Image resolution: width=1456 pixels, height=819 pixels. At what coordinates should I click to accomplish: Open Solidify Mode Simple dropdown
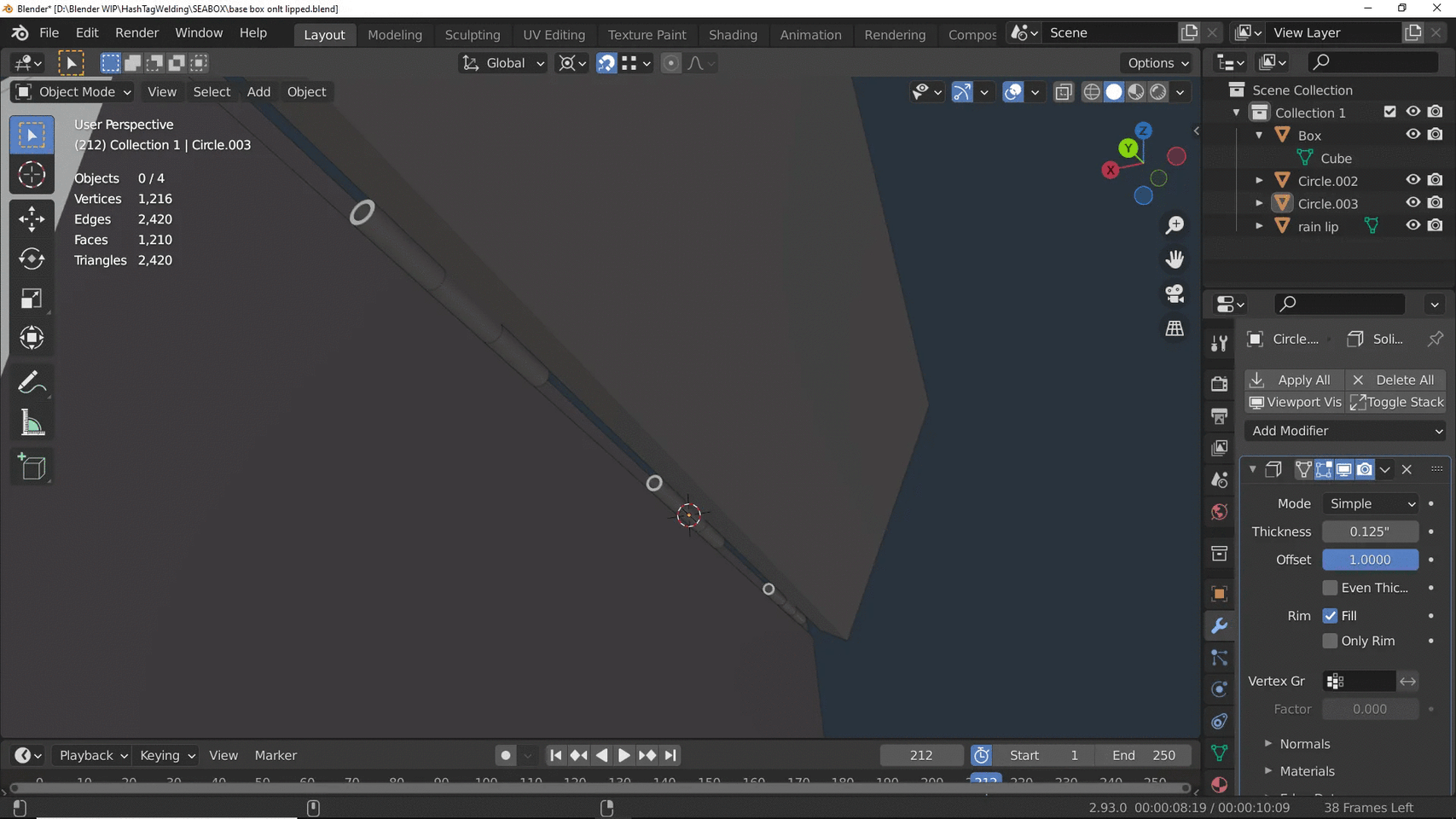click(1371, 504)
